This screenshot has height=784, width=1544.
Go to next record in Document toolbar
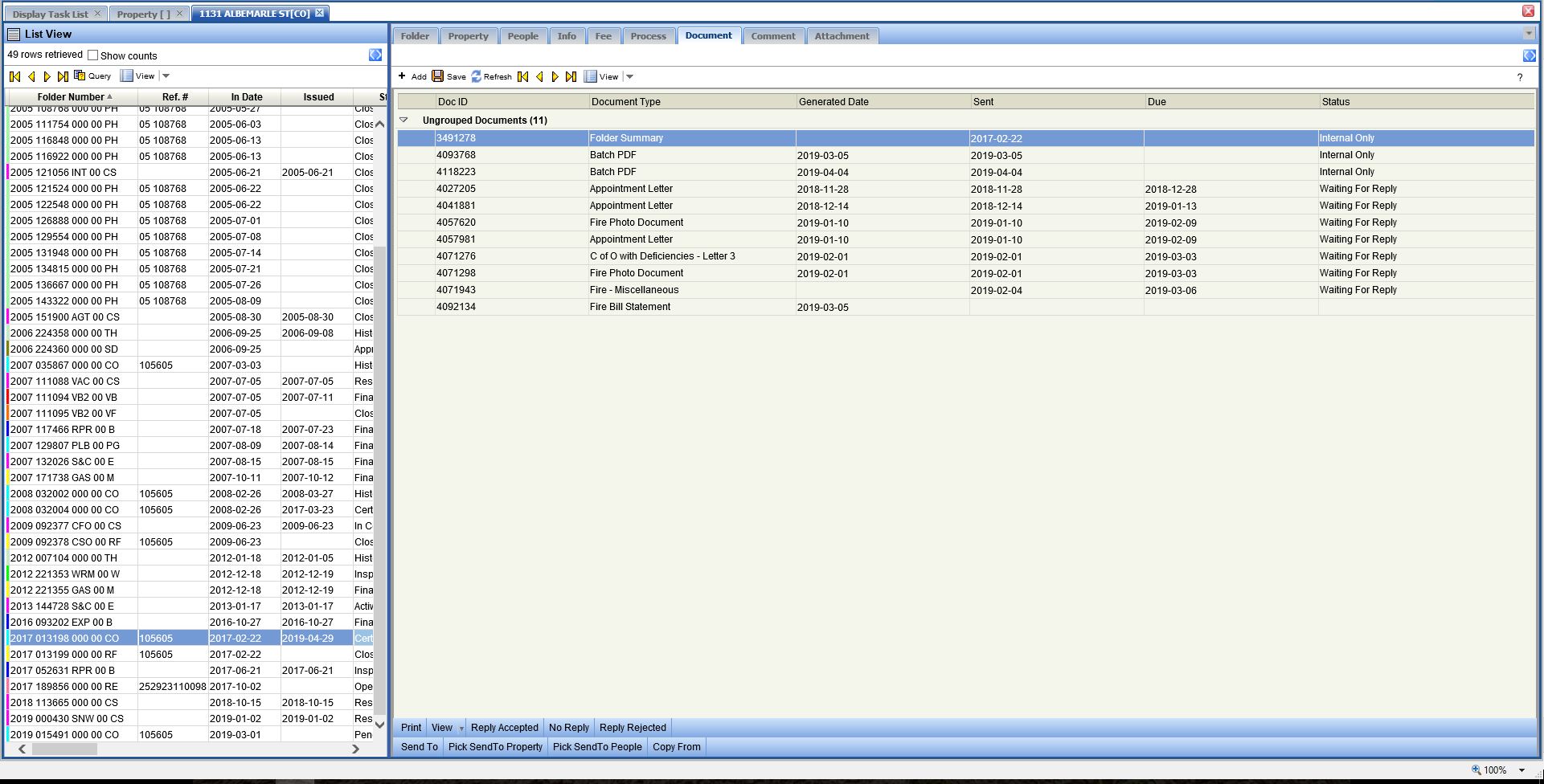tap(555, 76)
